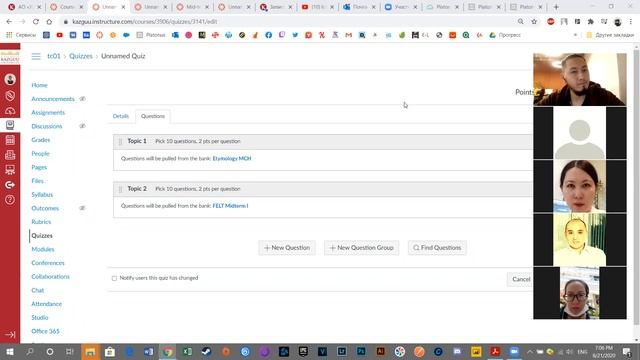Image resolution: width=640 pixels, height=360 pixels.
Task: Open Attendance in course navigation
Action: point(47,304)
